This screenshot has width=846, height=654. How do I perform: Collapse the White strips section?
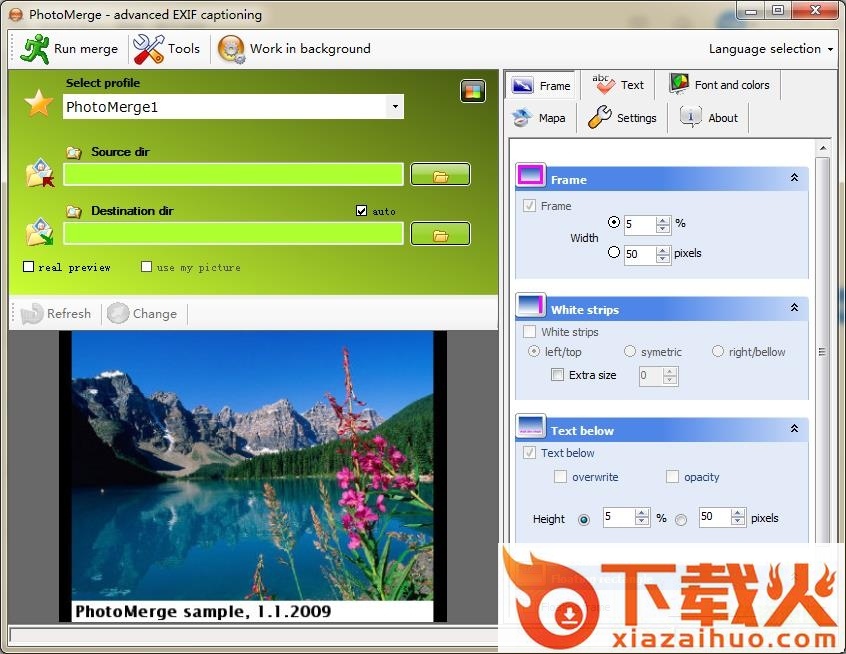coord(794,308)
